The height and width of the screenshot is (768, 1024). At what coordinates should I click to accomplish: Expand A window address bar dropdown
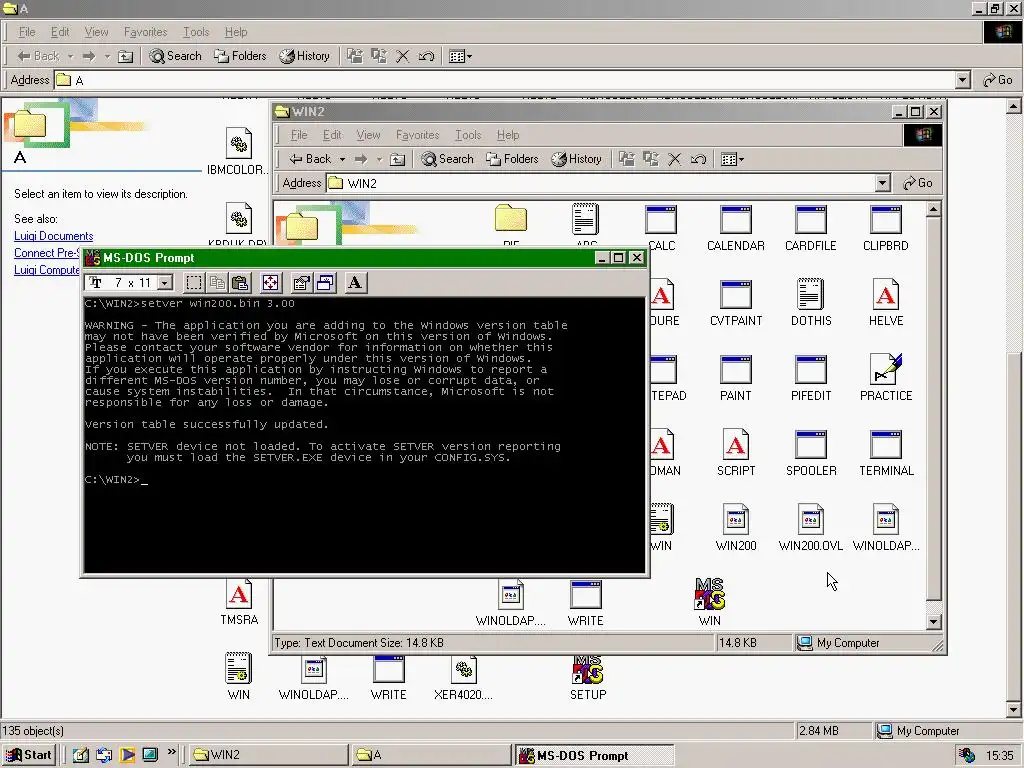point(963,80)
